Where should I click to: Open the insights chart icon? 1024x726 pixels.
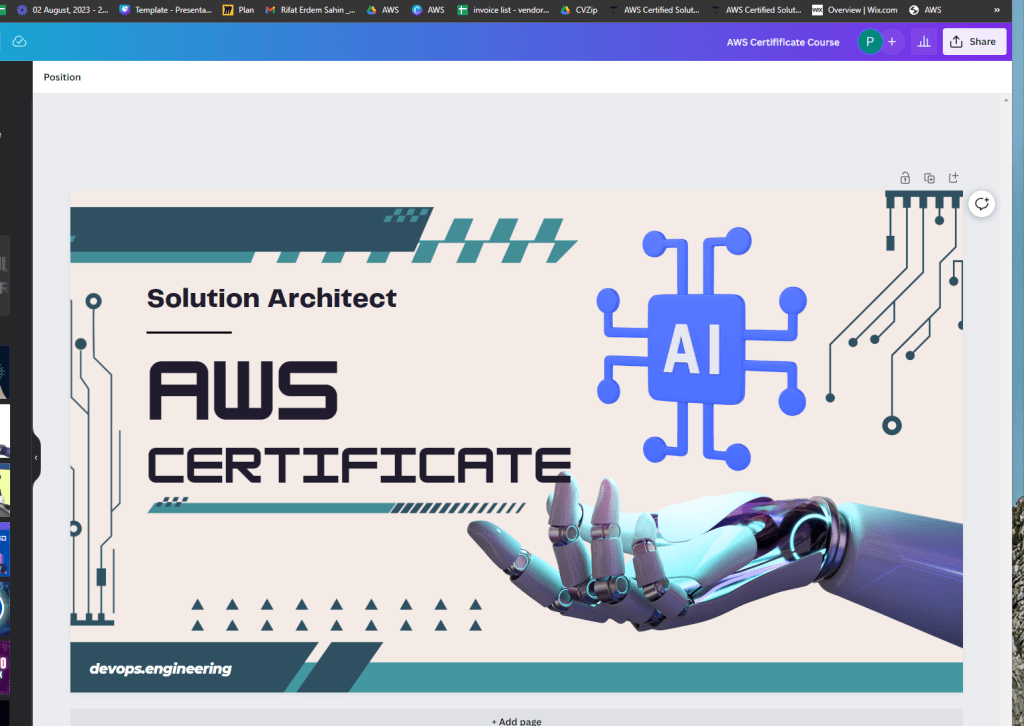923,42
